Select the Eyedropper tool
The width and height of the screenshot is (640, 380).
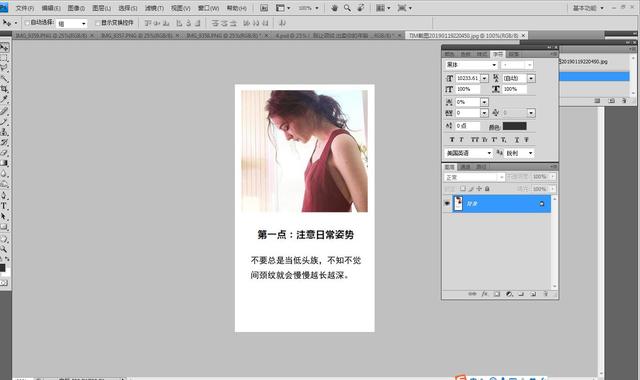pos(4,99)
